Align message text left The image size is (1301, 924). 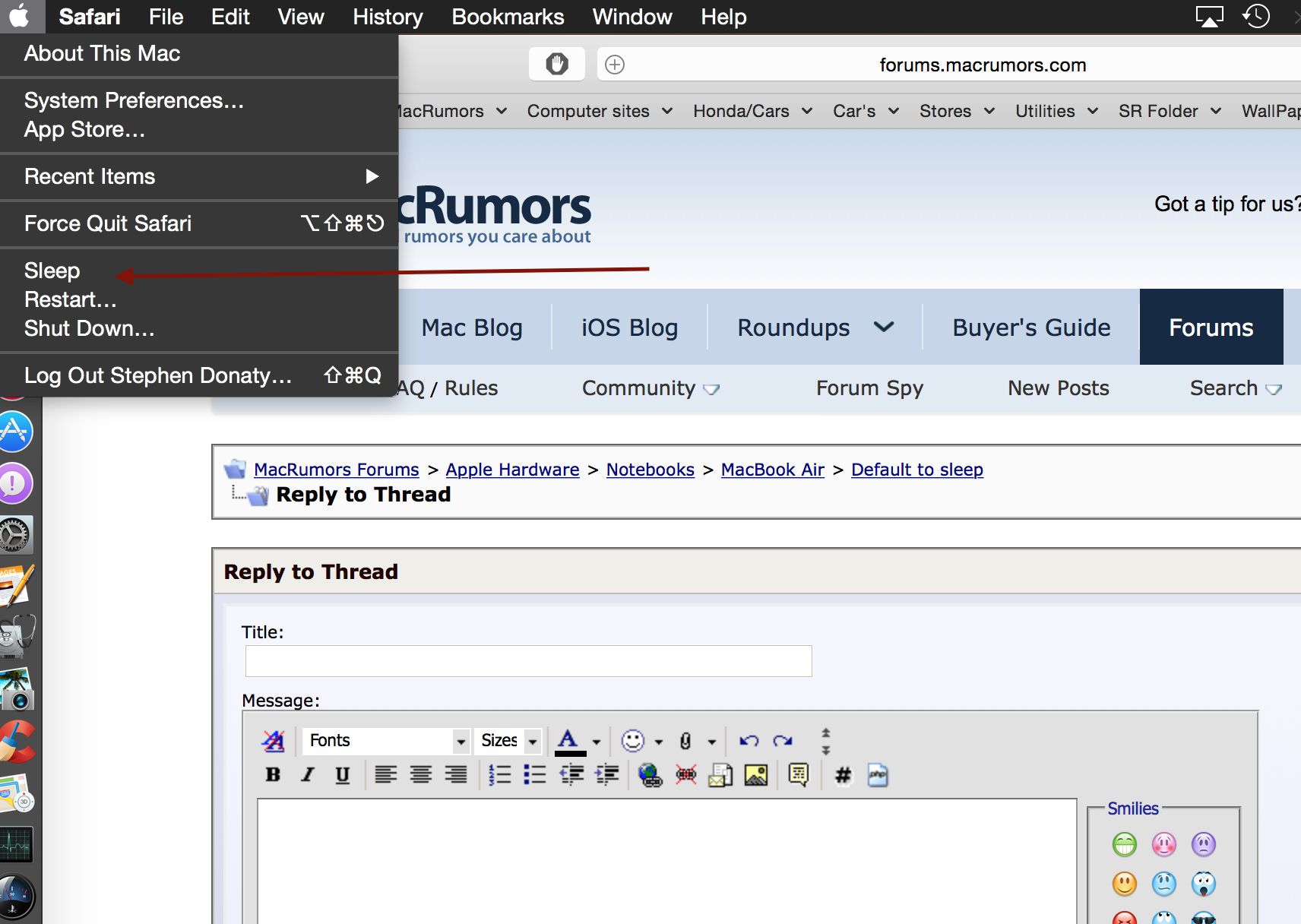(x=386, y=774)
